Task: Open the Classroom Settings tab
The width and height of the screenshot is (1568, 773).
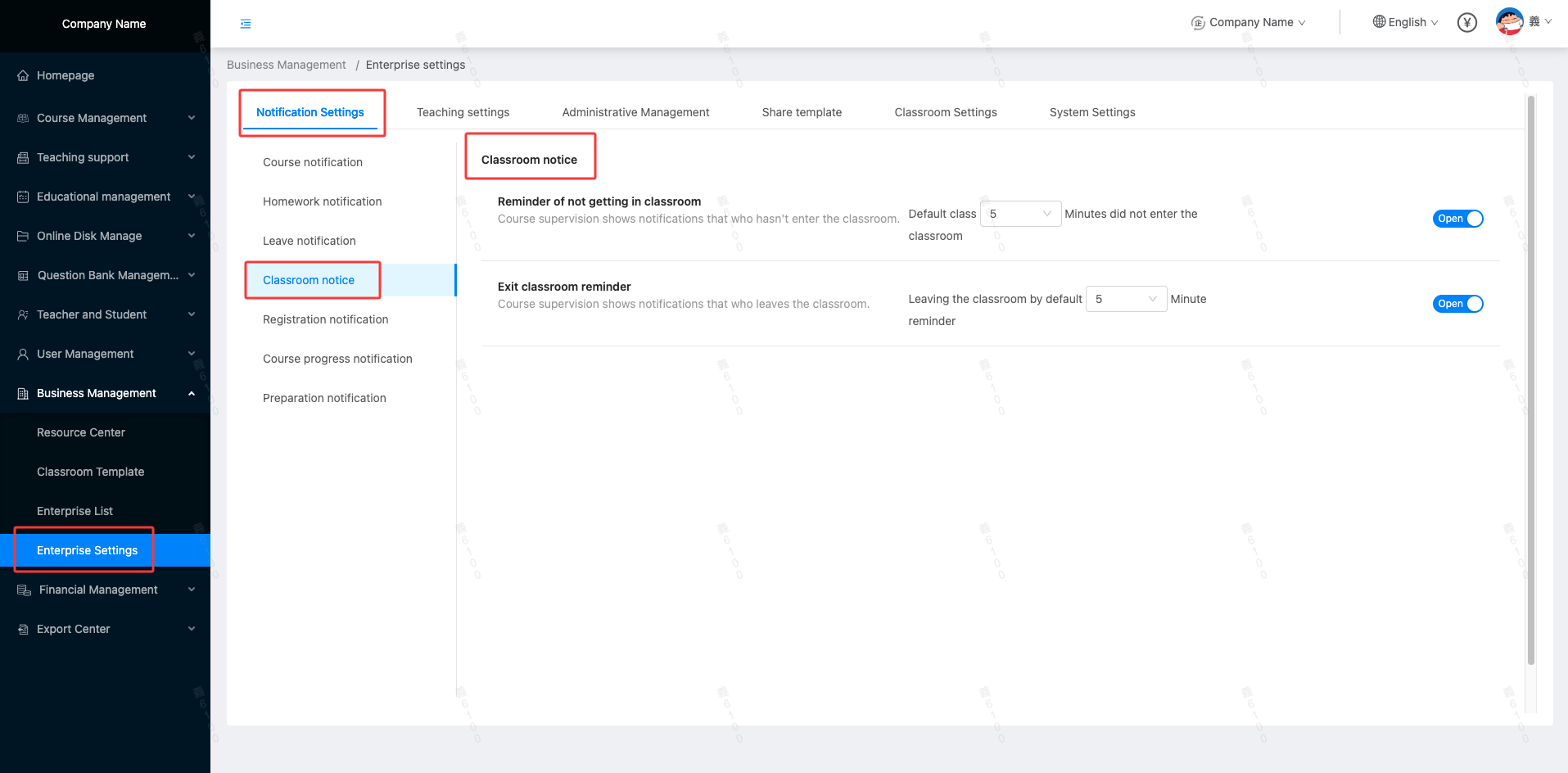Action: [x=945, y=112]
